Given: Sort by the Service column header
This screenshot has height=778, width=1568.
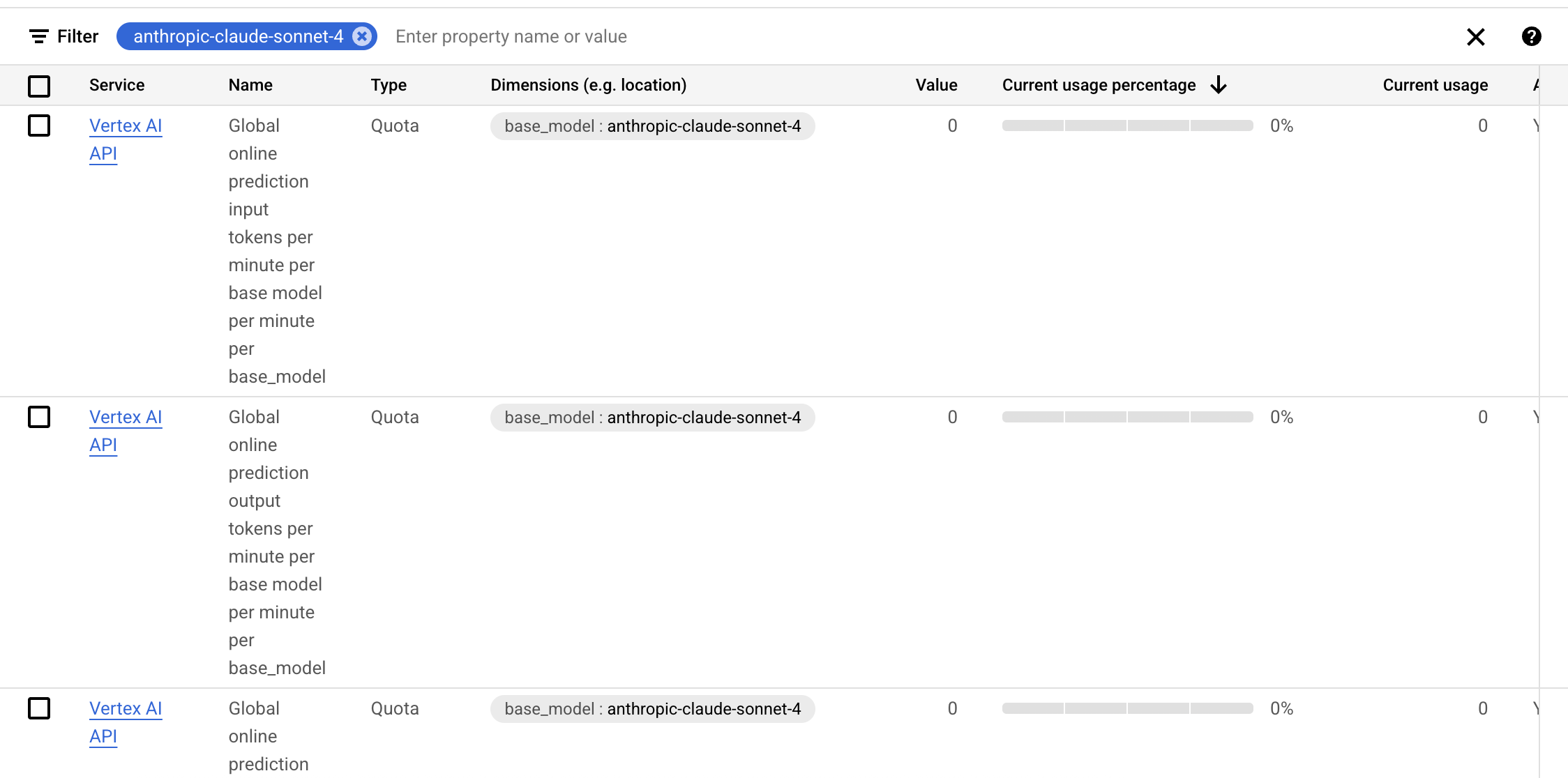Looking at the screenshot, I should pos(116,85).
